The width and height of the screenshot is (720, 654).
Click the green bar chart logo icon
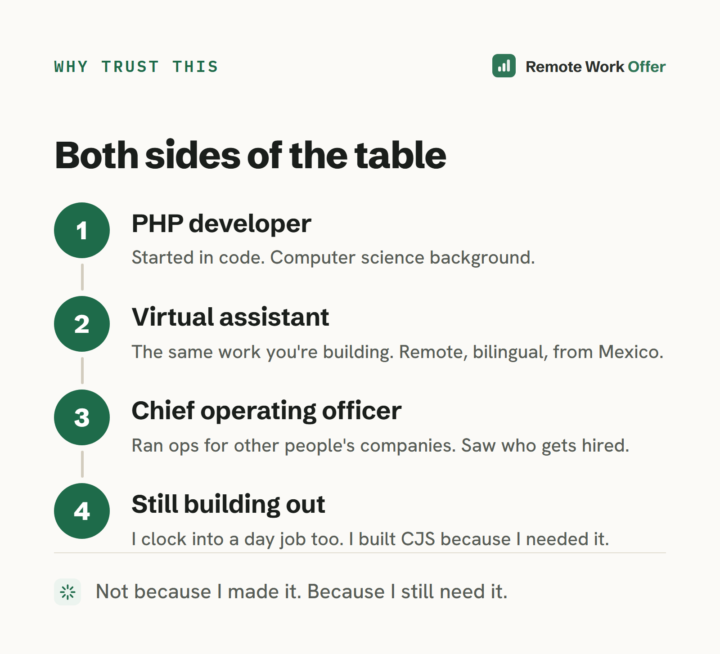point(504,66)
